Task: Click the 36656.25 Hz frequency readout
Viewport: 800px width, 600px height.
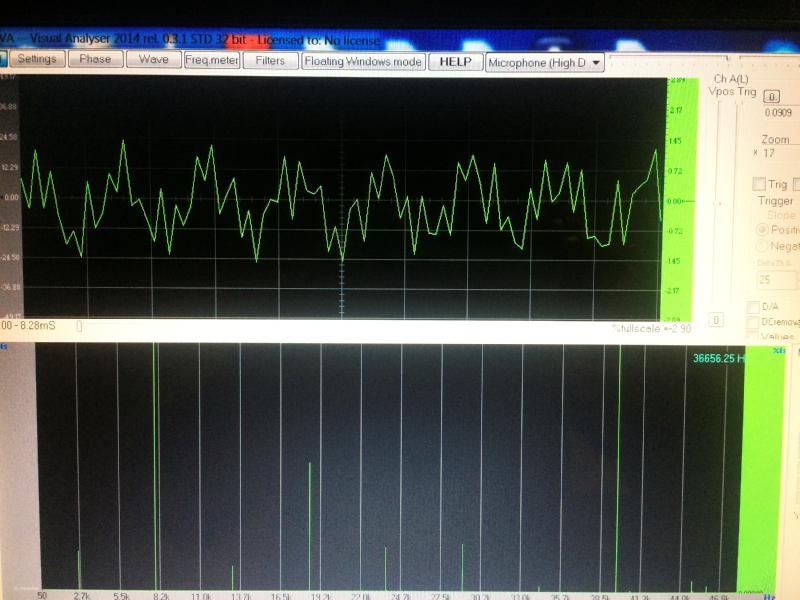Action: 719,358
